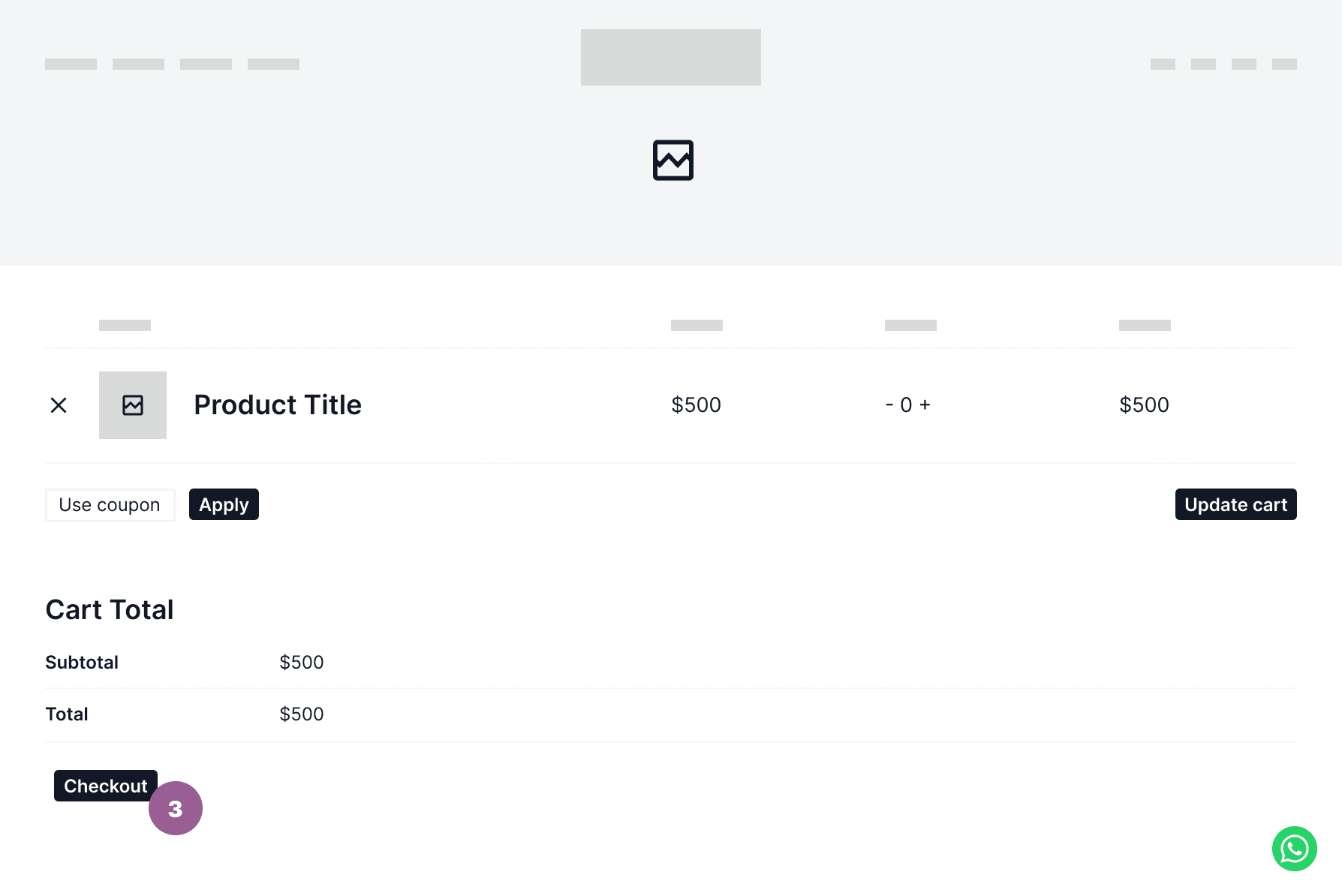Screen dimensions: 1342x896
Task: Remove Product Title from the cart
Action: click(59, 405)
